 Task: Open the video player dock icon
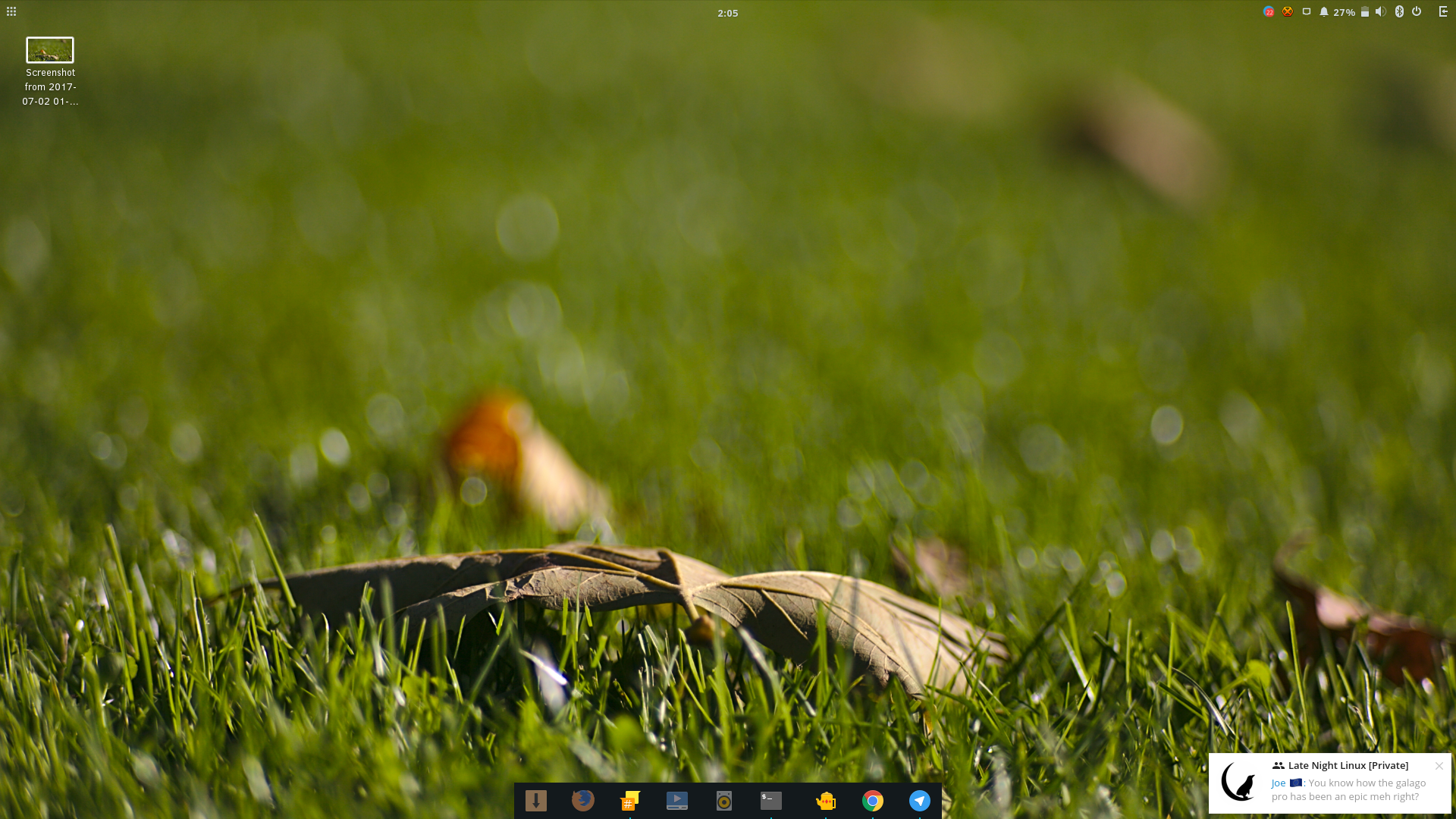tap(677, 801)
